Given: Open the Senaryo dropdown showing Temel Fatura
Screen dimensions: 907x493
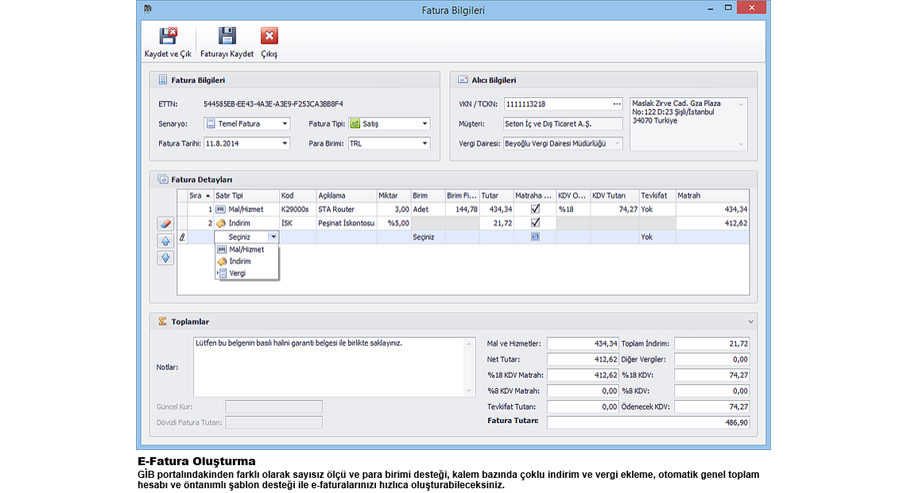Looking at the screenshot, I should point(285,124).
